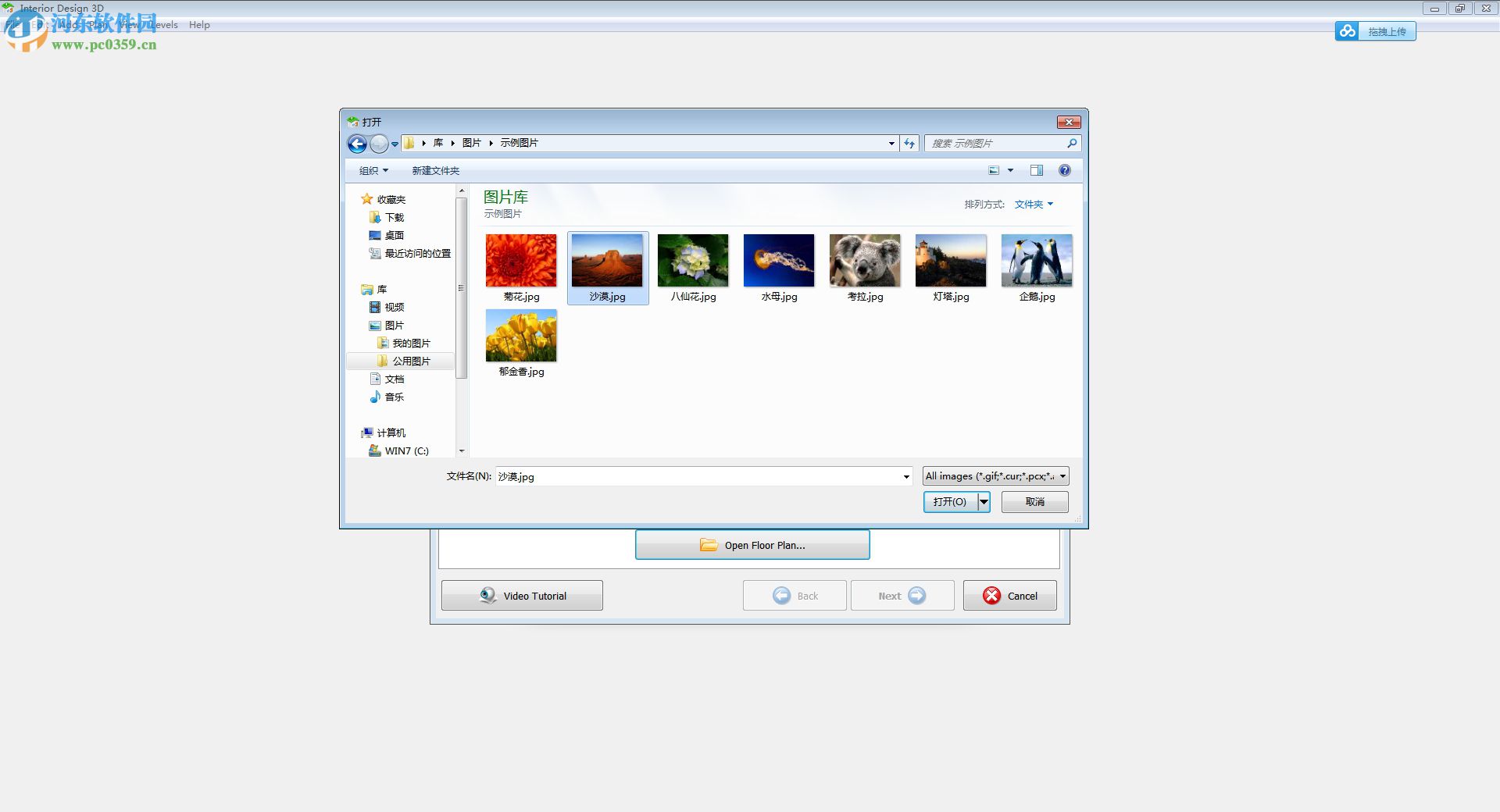Click the 取消 button
This screenshot has height=812, width=1500.
pos(1035,502)
